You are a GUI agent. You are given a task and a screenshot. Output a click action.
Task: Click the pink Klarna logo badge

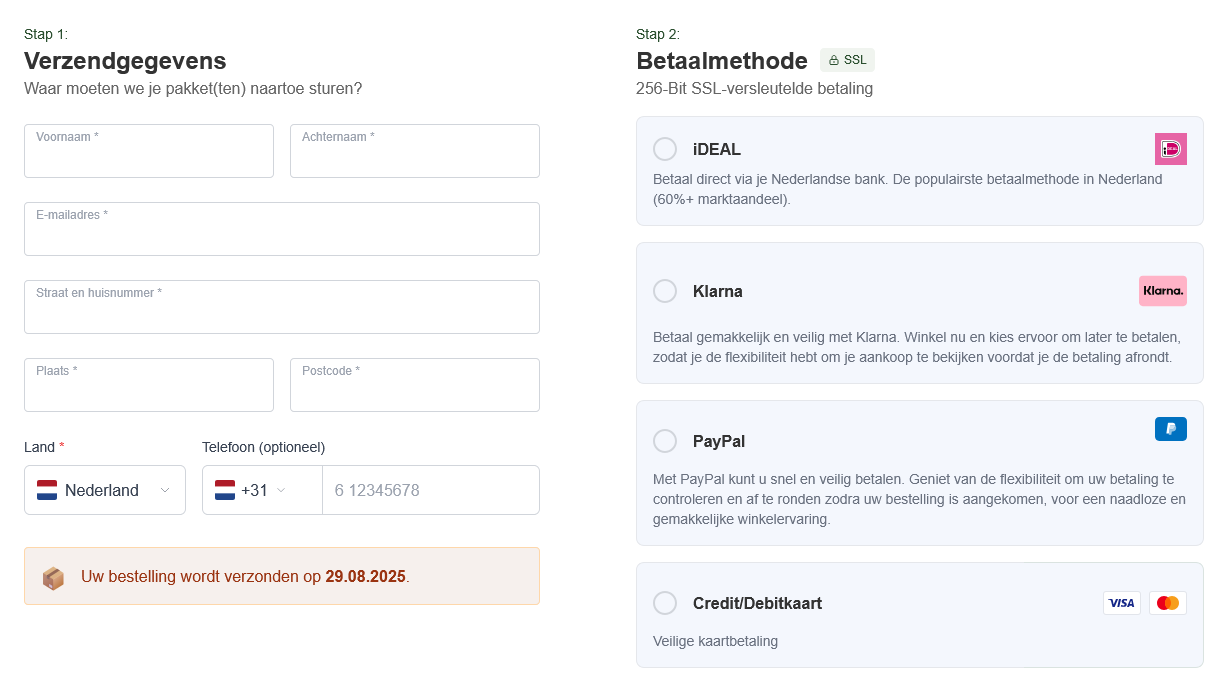tap(1163, 291)
